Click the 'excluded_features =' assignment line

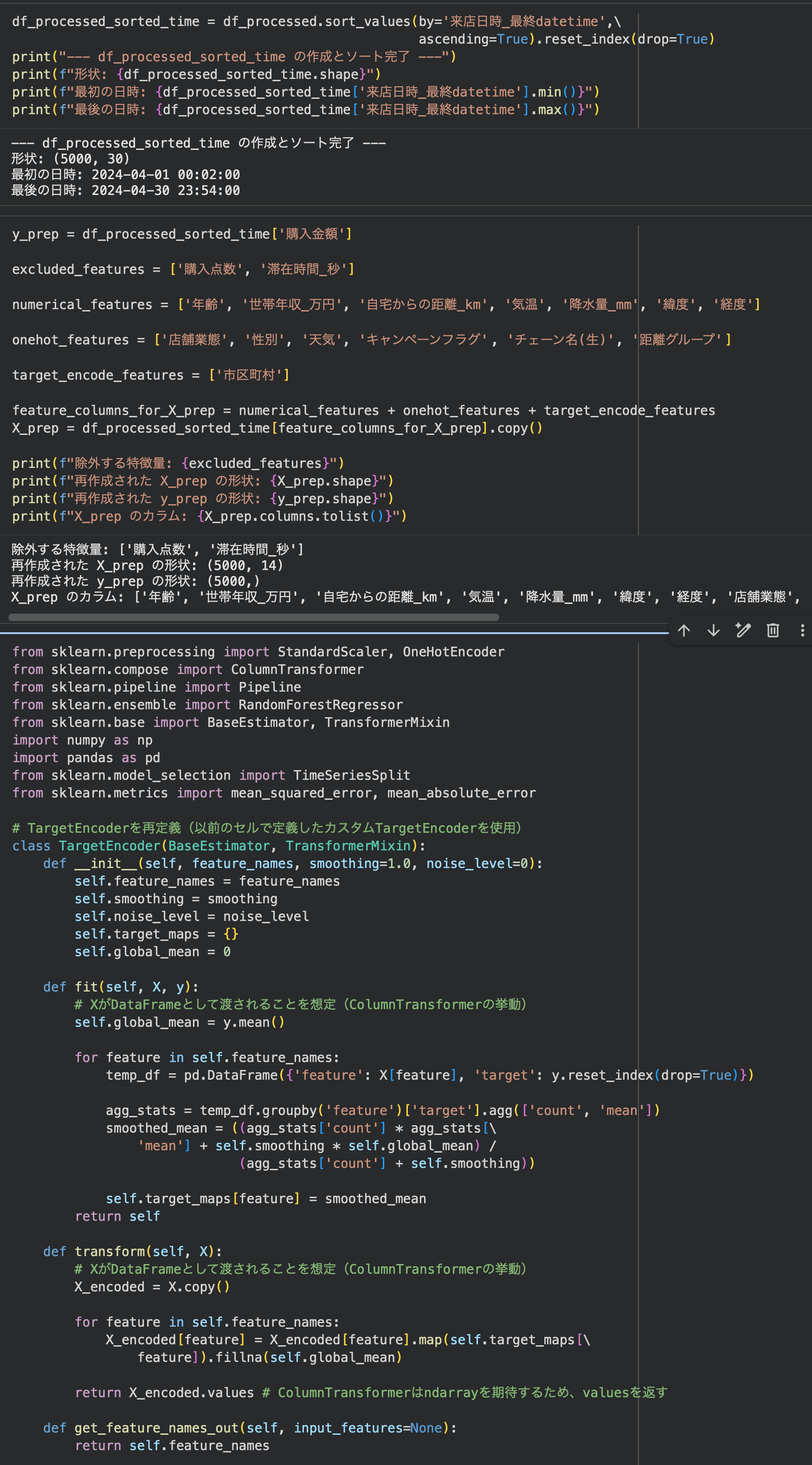coord(183,269)
